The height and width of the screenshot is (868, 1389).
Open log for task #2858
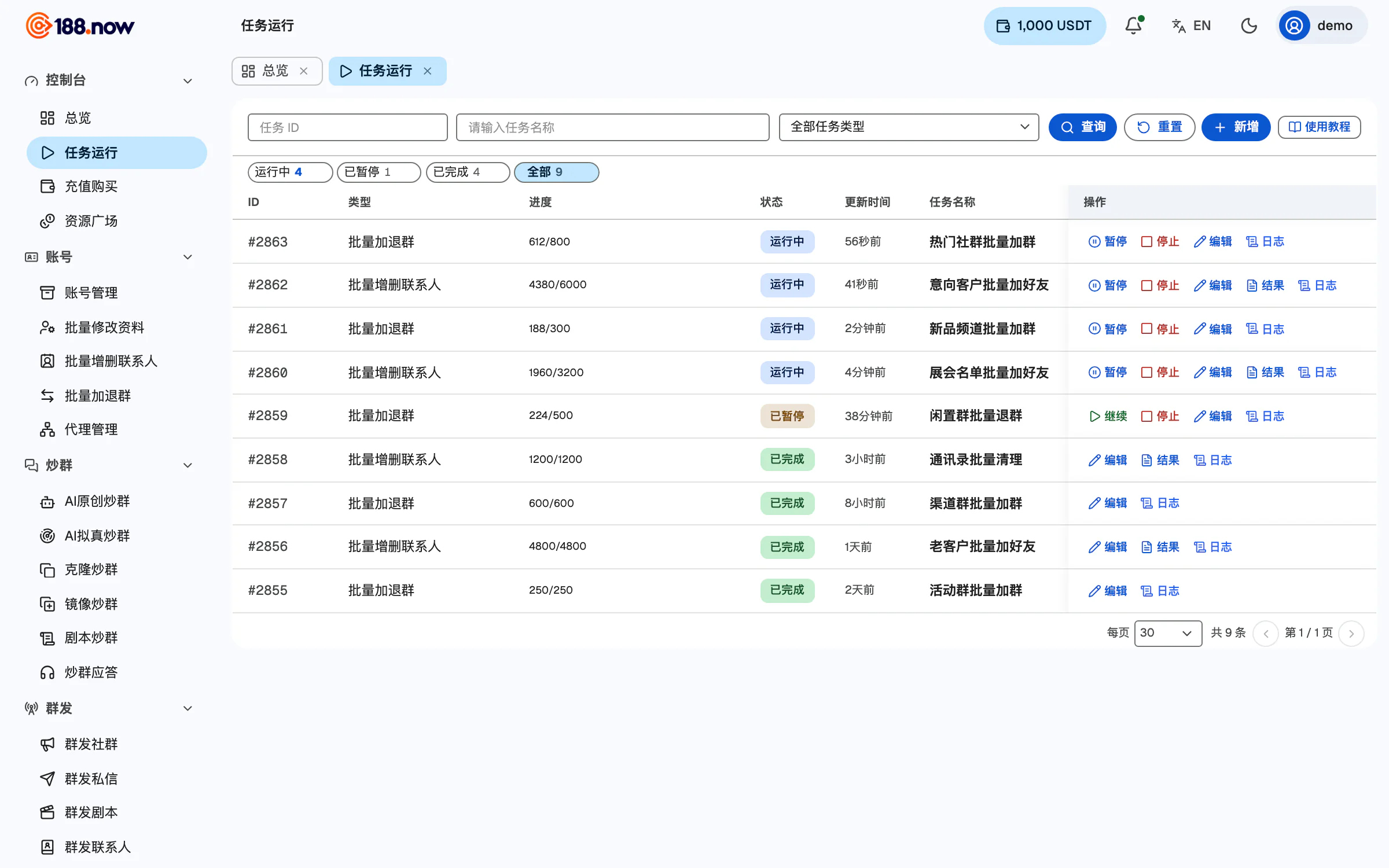click(1212, 461)
